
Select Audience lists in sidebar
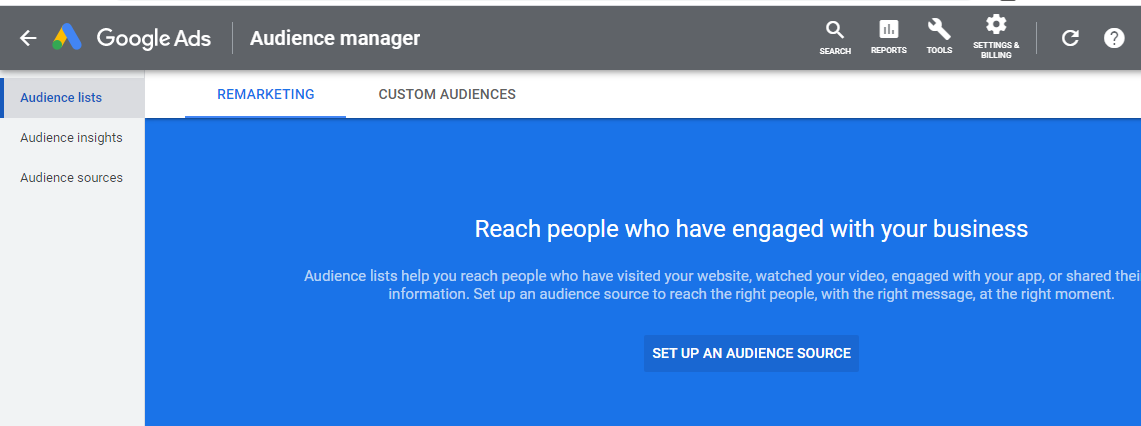pyautogui.click(x=73, y=98)
